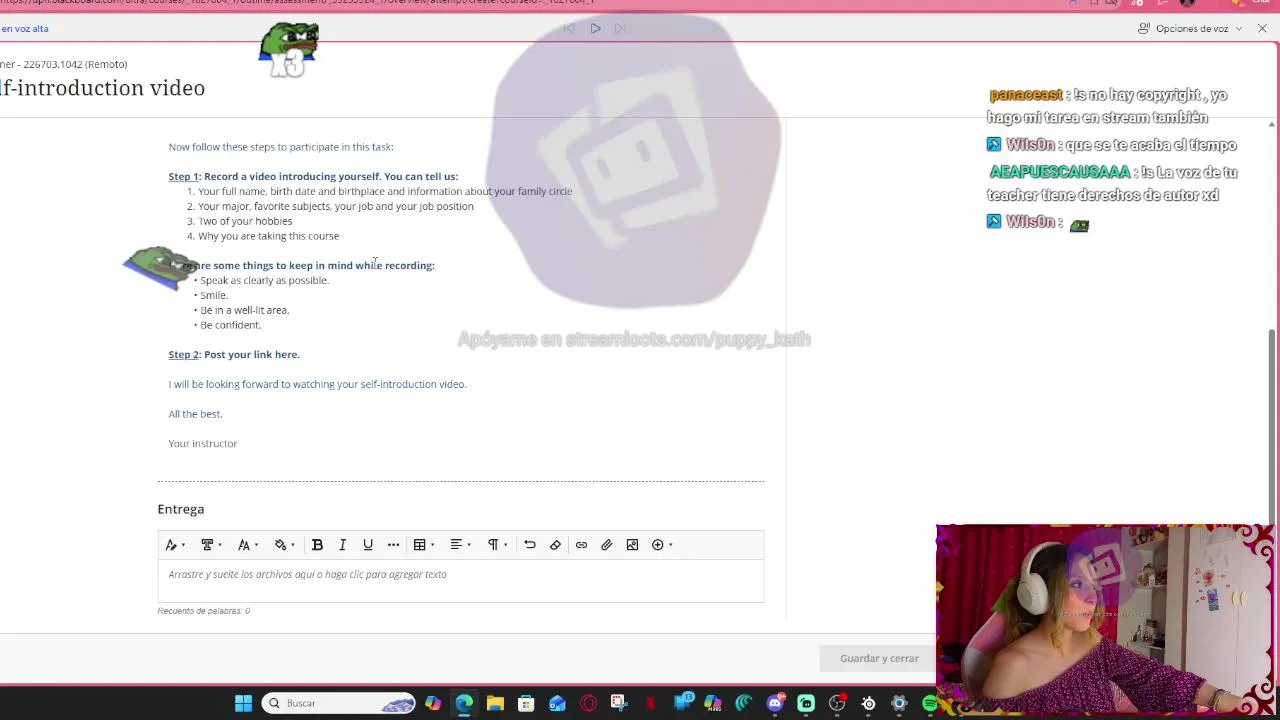Click the taskbar Buscar search box
Screen dimensions: 1280x720
click(x=340, y=703)
